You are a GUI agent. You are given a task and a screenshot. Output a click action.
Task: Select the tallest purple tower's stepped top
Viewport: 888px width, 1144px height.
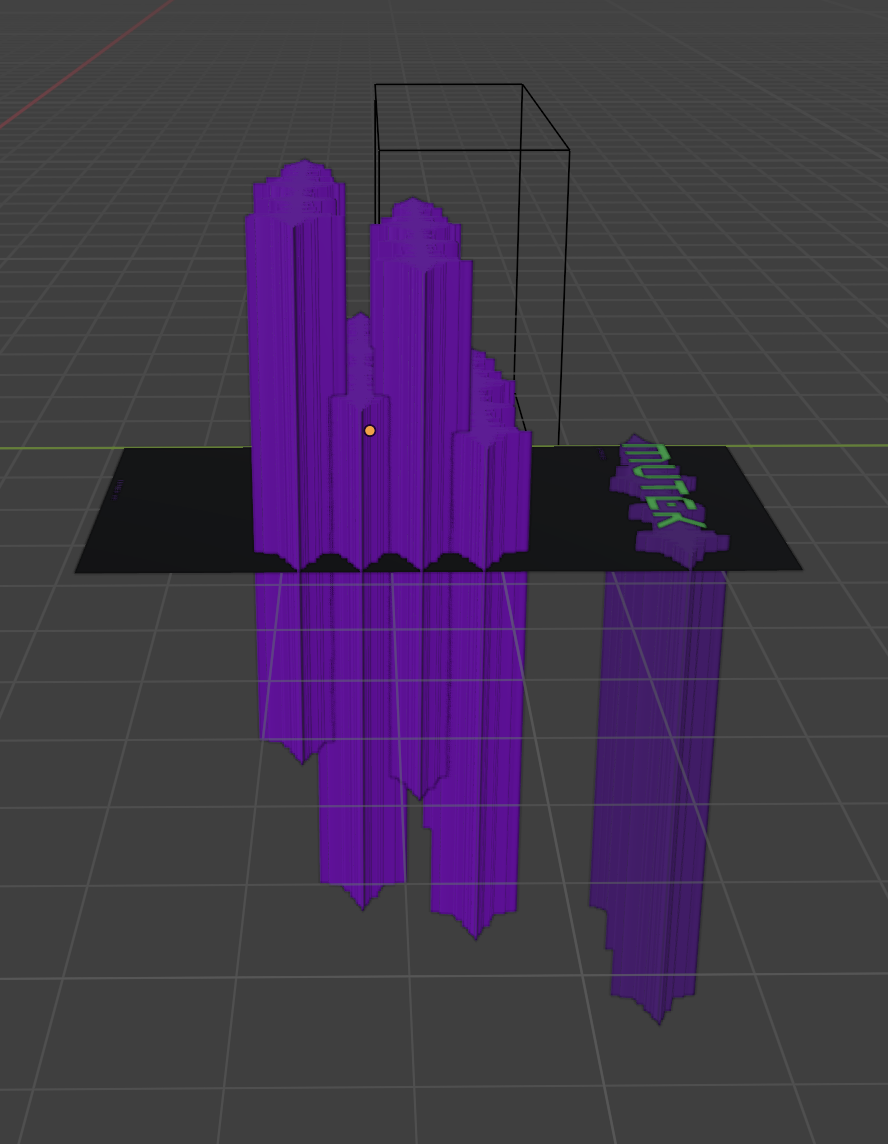299,187
